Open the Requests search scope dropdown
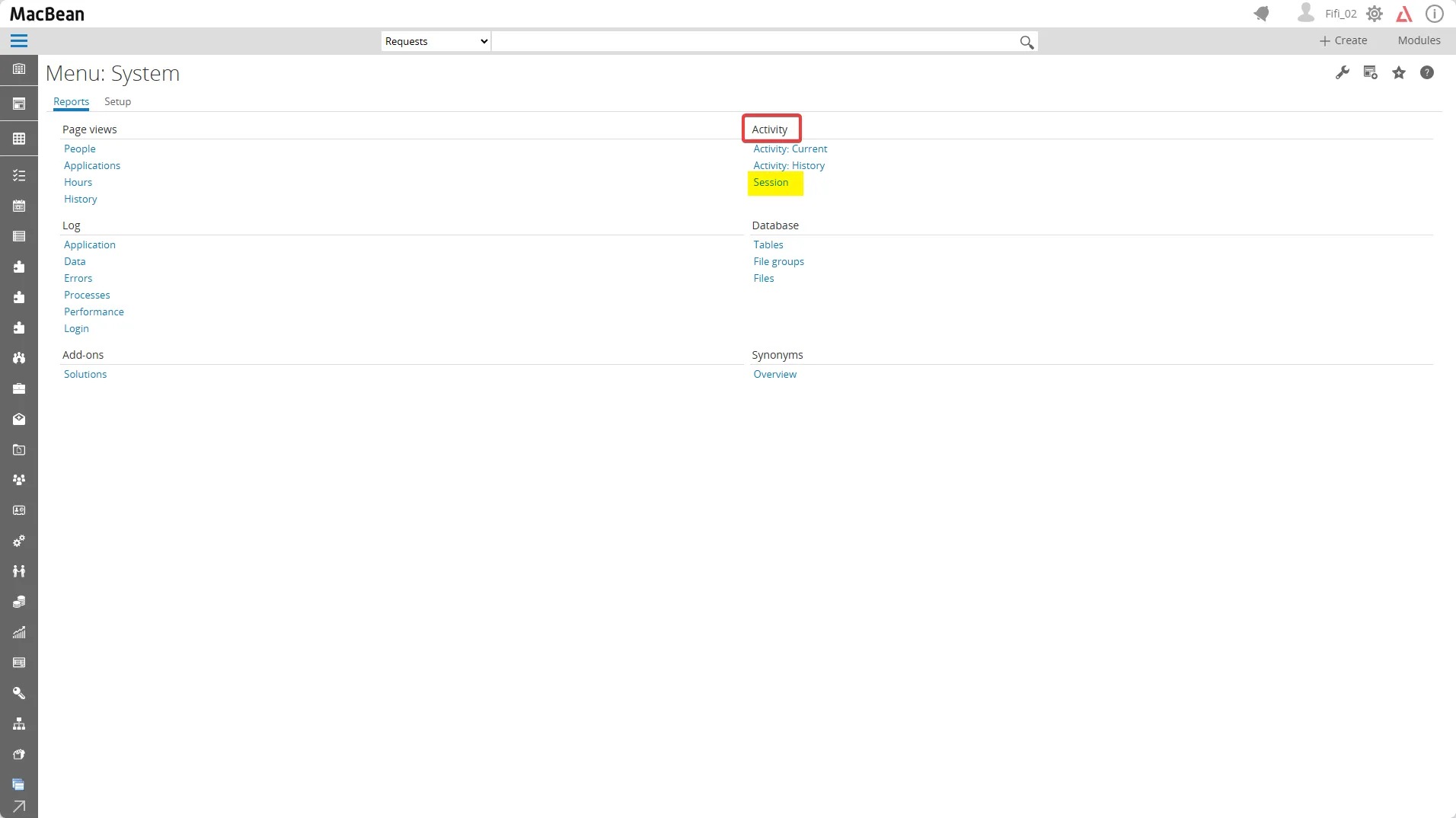The height and width of the screenshot is (818, 1456). (x=436, y=41)
